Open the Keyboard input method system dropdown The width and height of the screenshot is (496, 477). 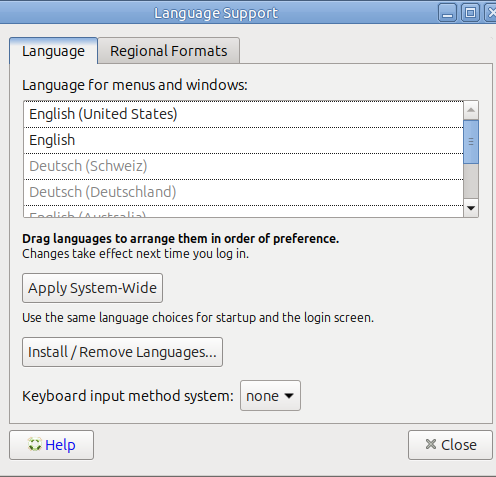270,396
